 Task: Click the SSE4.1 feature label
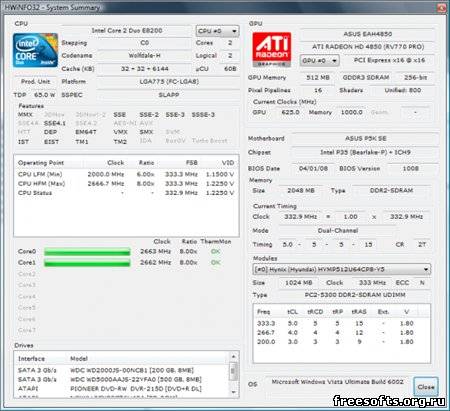point(55,123)
